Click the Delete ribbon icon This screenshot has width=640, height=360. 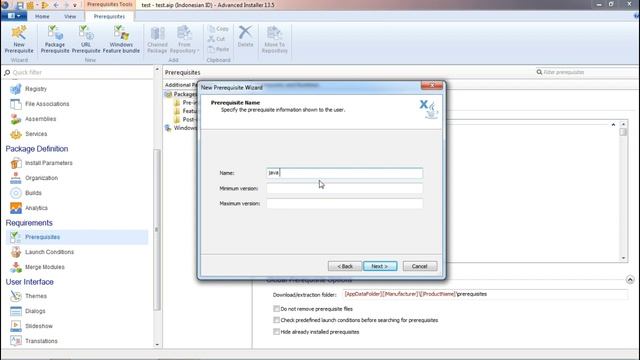tap(245, 37)
